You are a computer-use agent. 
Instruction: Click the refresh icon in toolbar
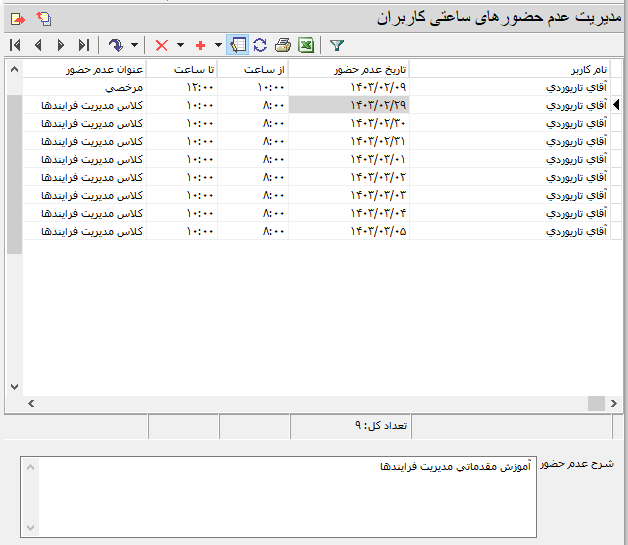coord(260,45)
